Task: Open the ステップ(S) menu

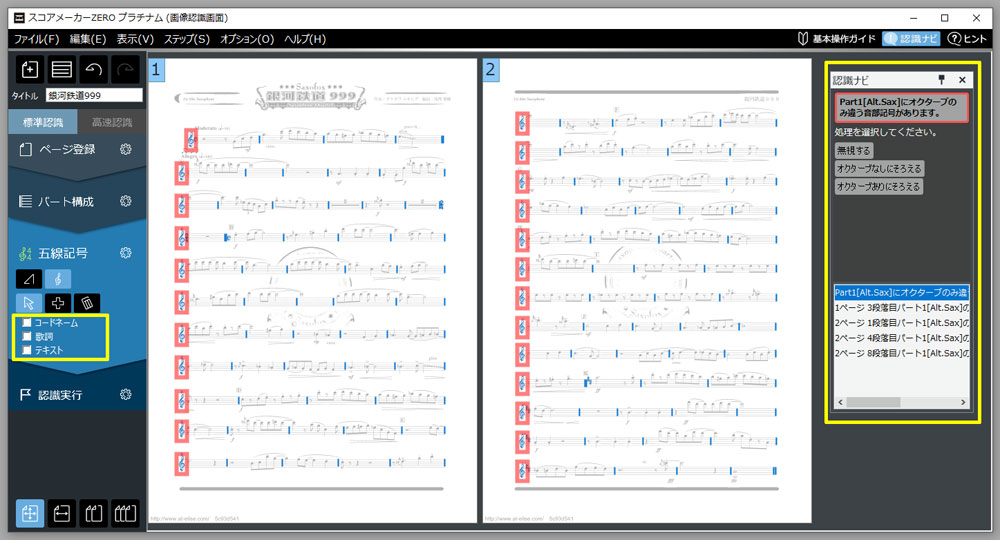Action: pyautogui.click(x=187, y=39)
